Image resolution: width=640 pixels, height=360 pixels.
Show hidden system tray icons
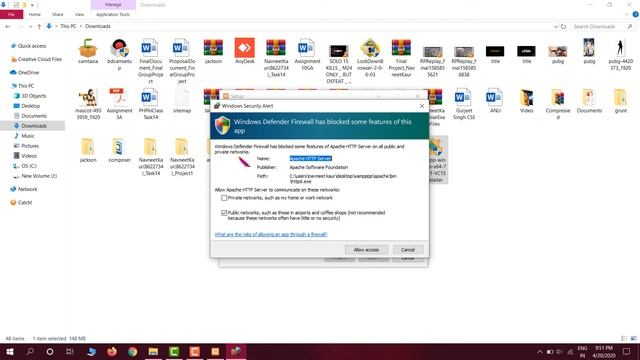pos(540,351)
